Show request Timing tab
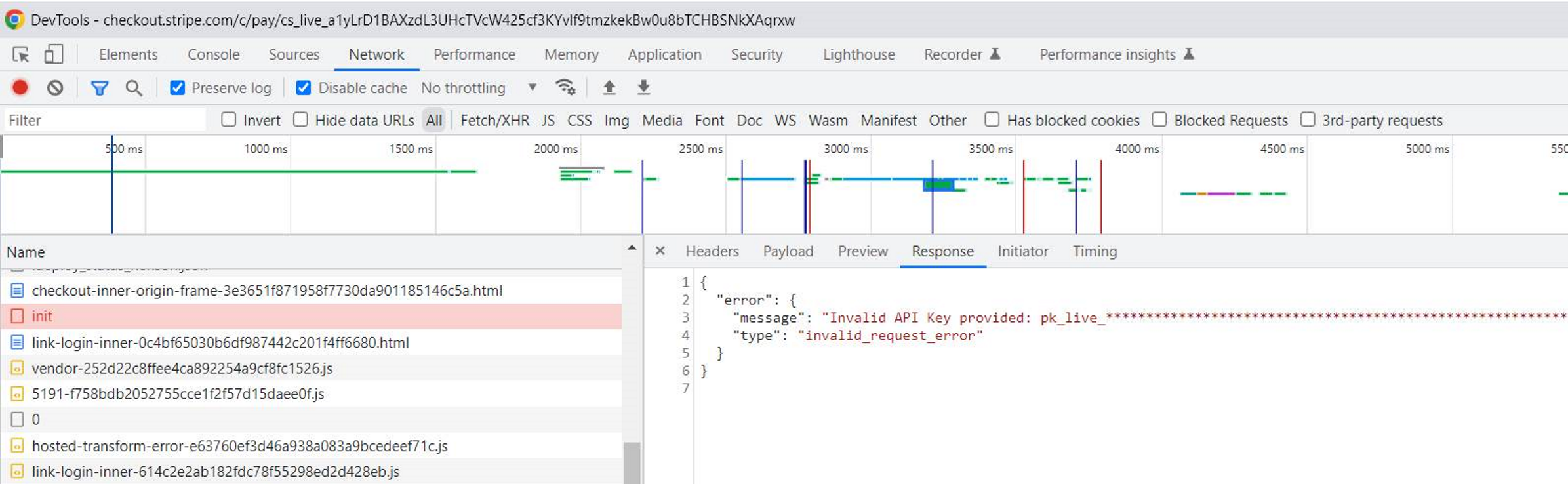Image resolution: width=1568 pixels, height=484 pixels. pyautogui.click(x=1095, y=251)
